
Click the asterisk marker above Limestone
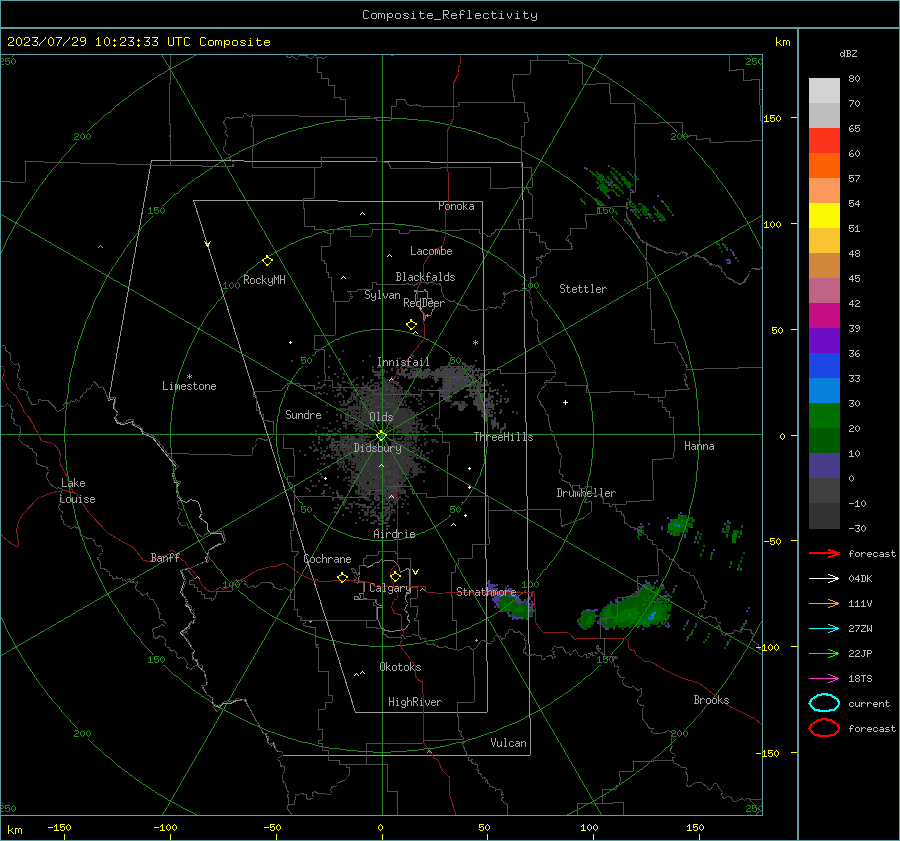(189, 377)
